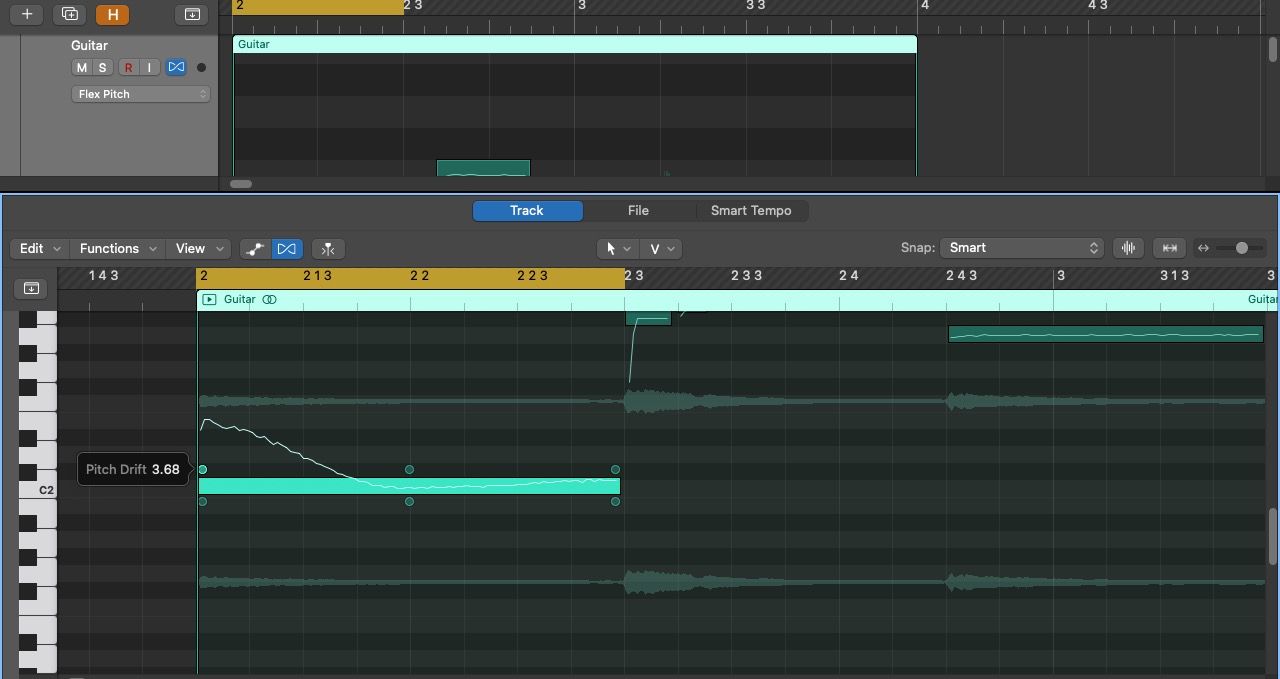The image size is (1280, 679).
Task: Open the pointer tool dropdown
Action: [x=617, y=248]
